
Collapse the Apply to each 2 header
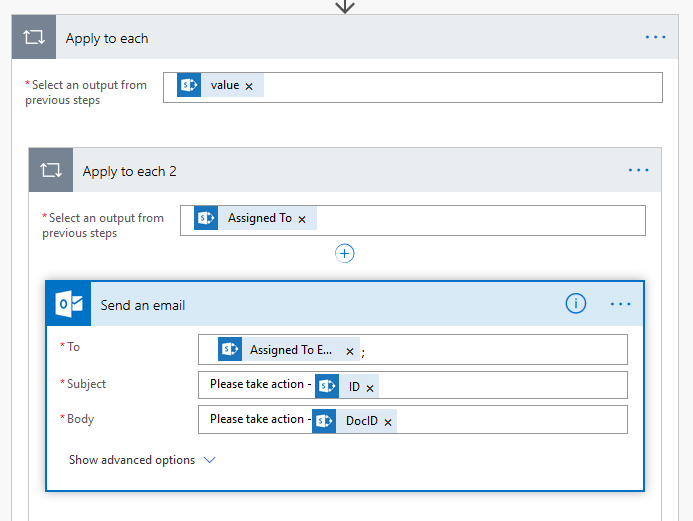tap(350, 171)
